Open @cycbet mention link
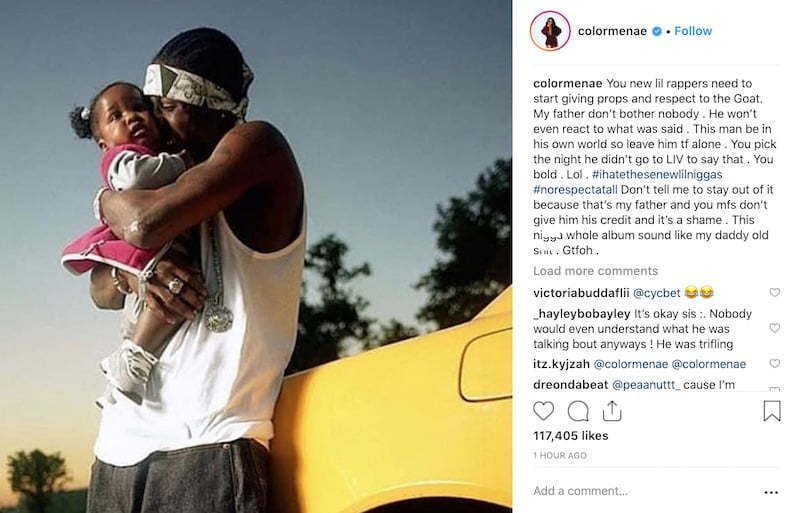 (x=657, y=293)
